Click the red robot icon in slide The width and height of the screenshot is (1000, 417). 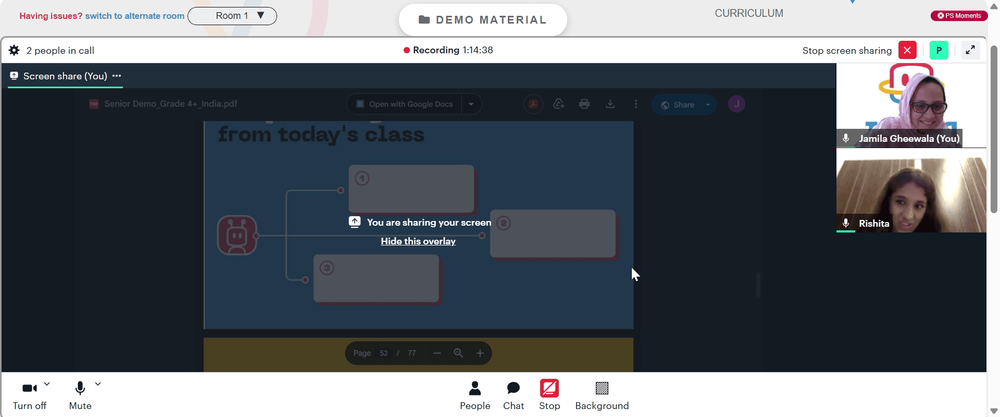click(x=237, y=235)
